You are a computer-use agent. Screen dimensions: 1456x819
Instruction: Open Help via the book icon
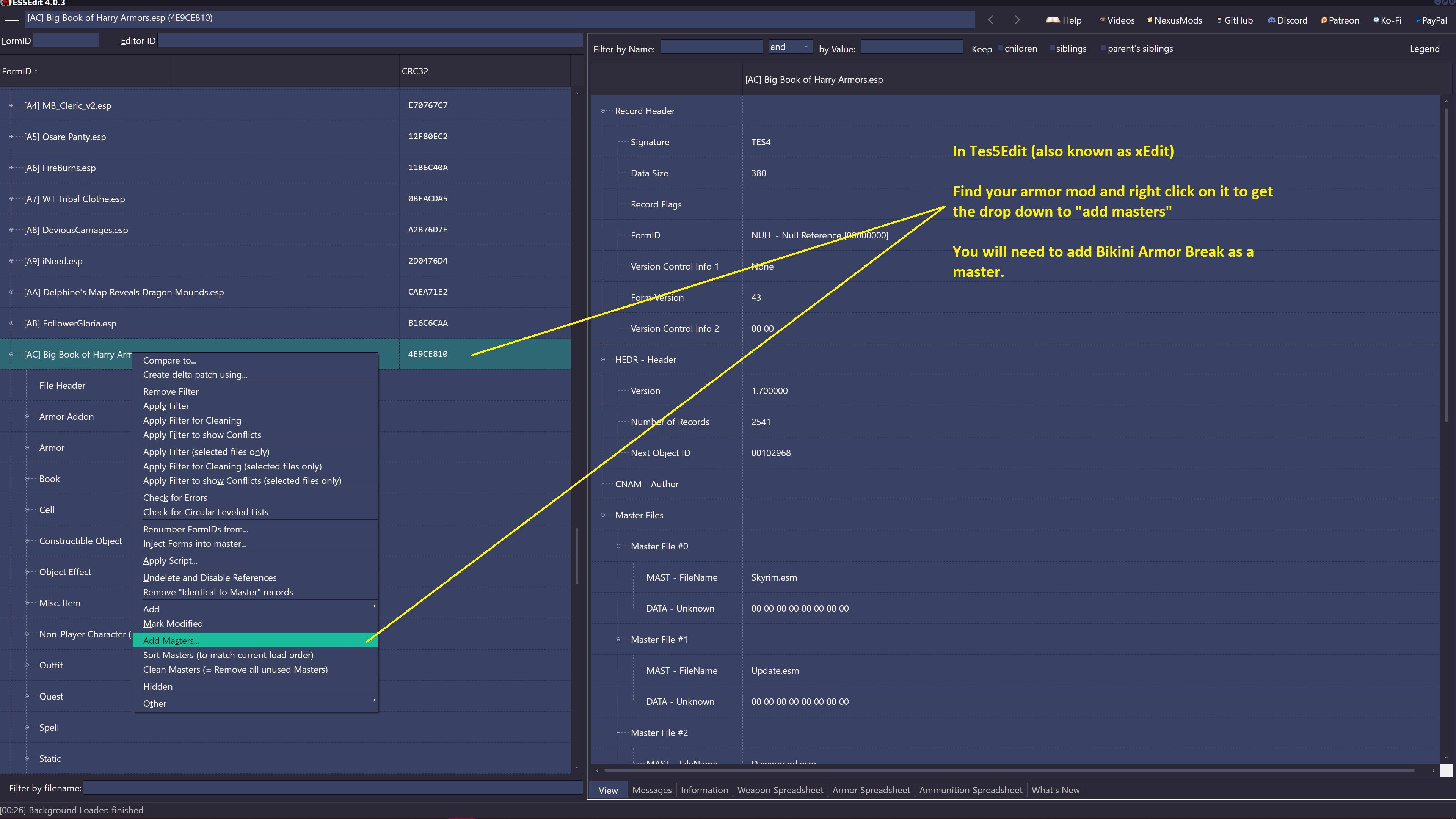(1053, 20)
